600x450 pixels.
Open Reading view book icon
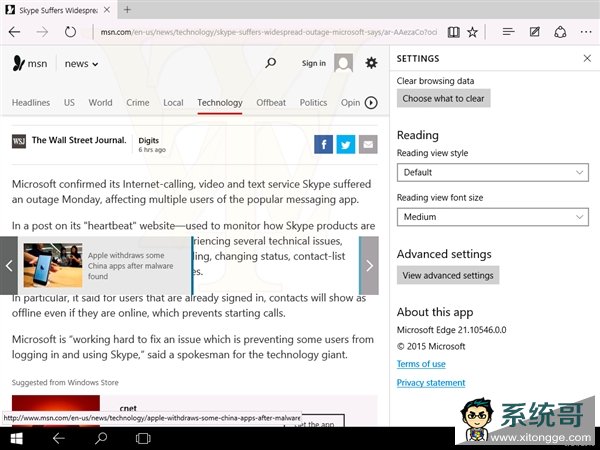[453, 32]
